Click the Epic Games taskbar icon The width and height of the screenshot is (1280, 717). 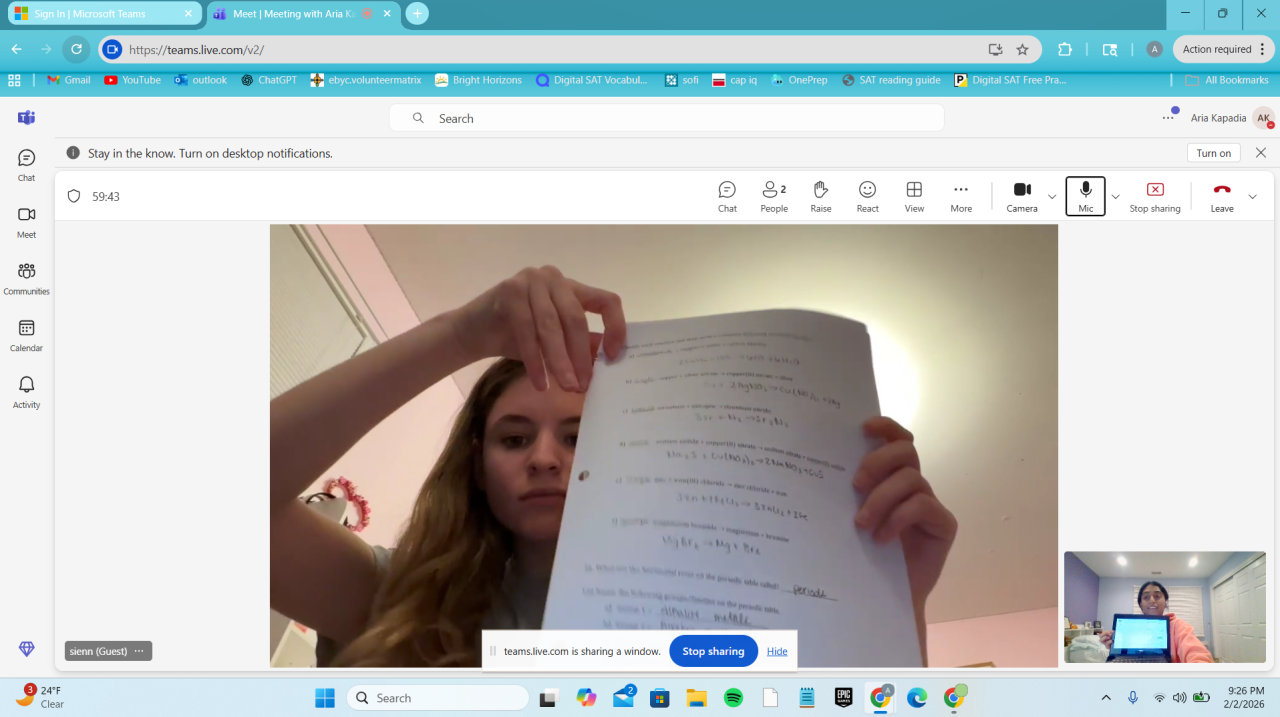(844, 698)
